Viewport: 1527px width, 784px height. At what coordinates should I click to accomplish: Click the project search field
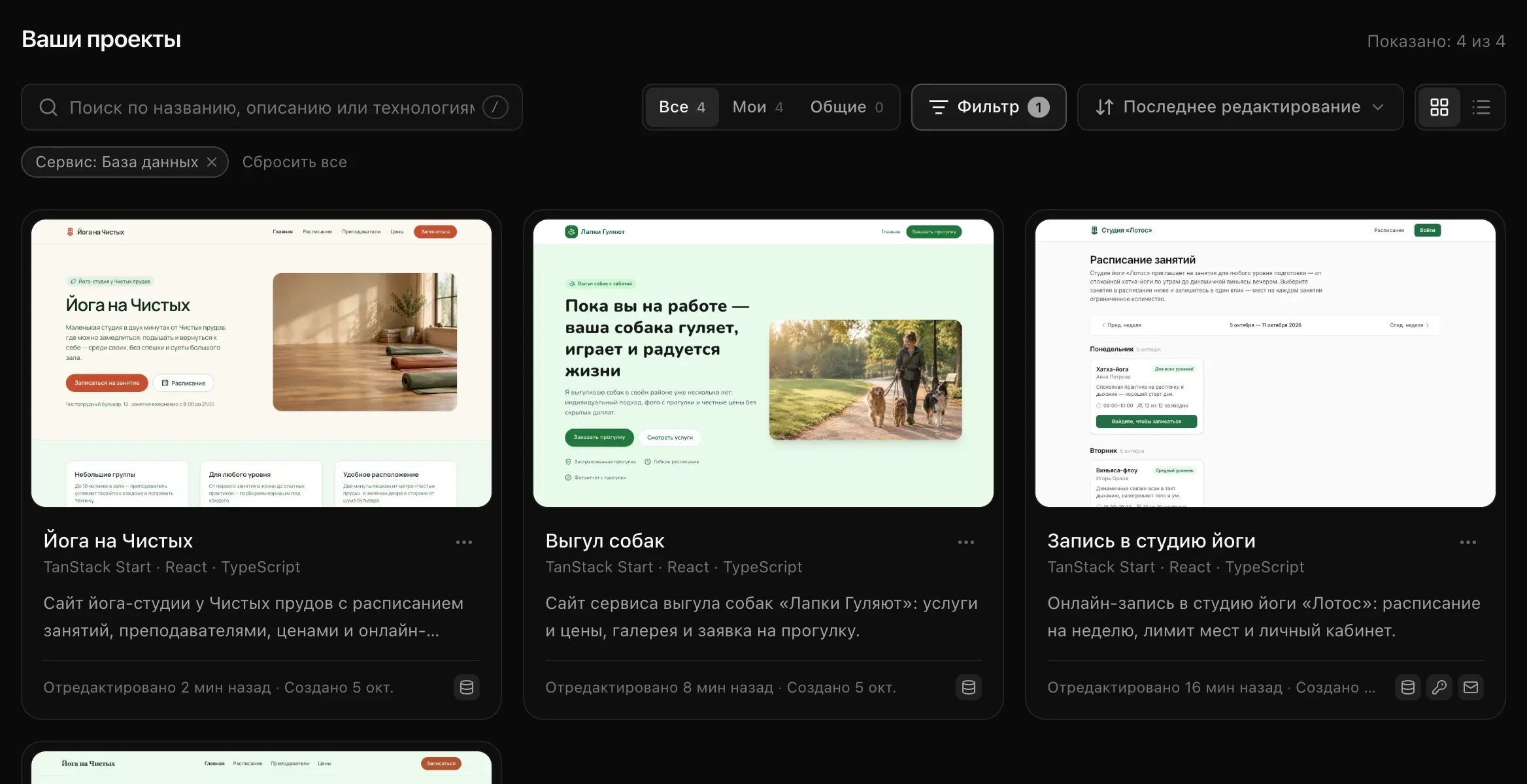click(272, 107)
